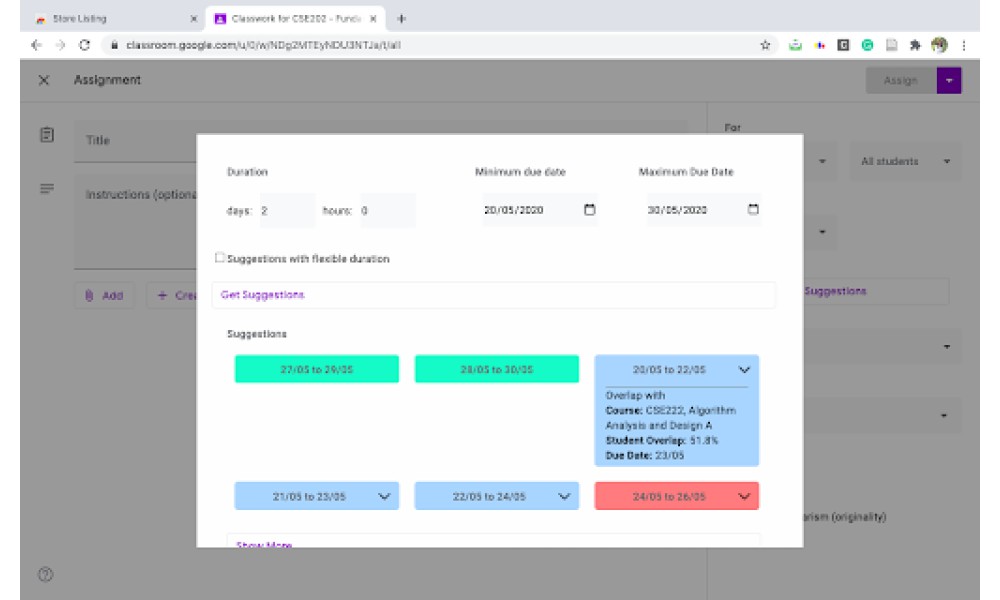Screen dimensions: 1000x600
Task: Select the green 27/05 to 29/05 suggestion
Action: [317, 369]
